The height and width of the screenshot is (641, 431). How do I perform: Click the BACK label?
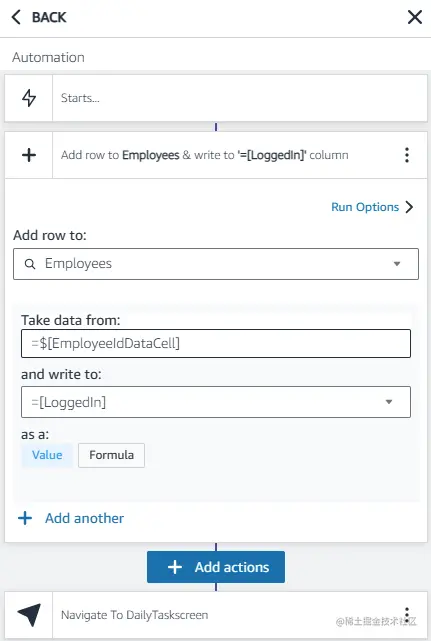[49, 17]
